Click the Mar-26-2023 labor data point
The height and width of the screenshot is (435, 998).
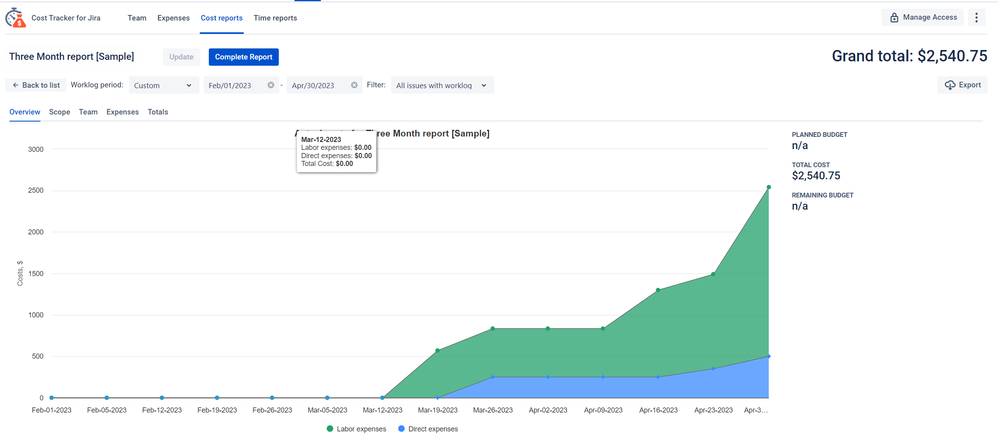click(493, 329)
